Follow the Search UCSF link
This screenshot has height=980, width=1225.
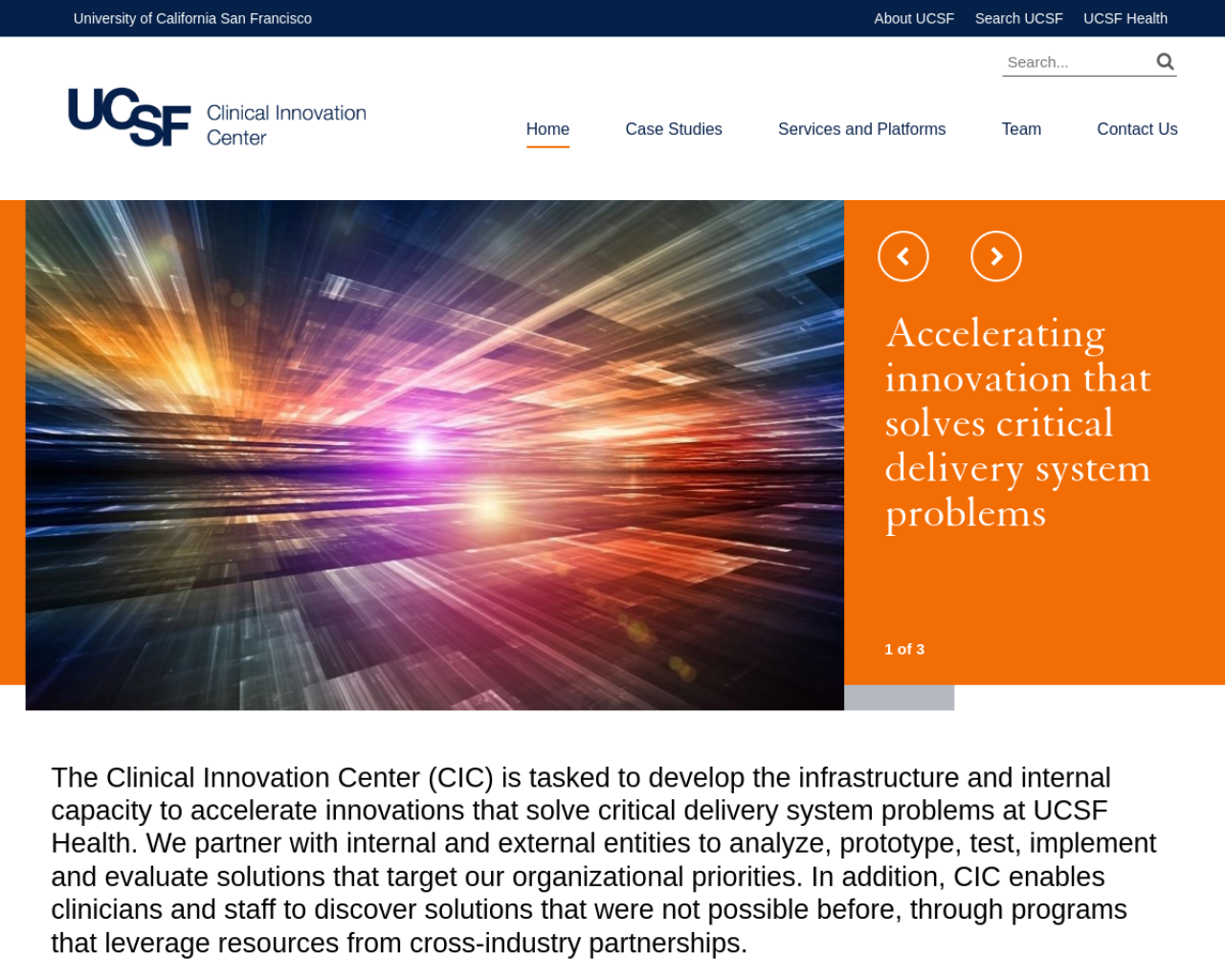point(1018,18)
